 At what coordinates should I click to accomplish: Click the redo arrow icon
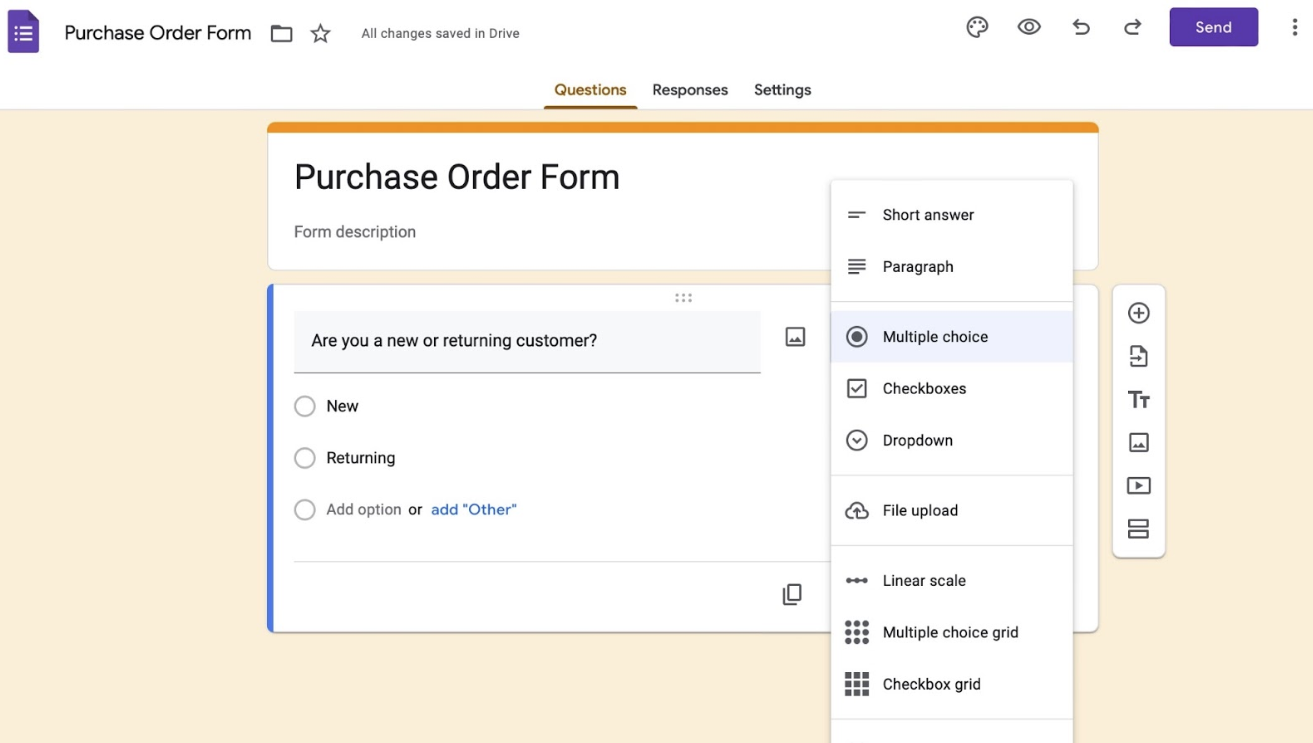(1132, 28)
